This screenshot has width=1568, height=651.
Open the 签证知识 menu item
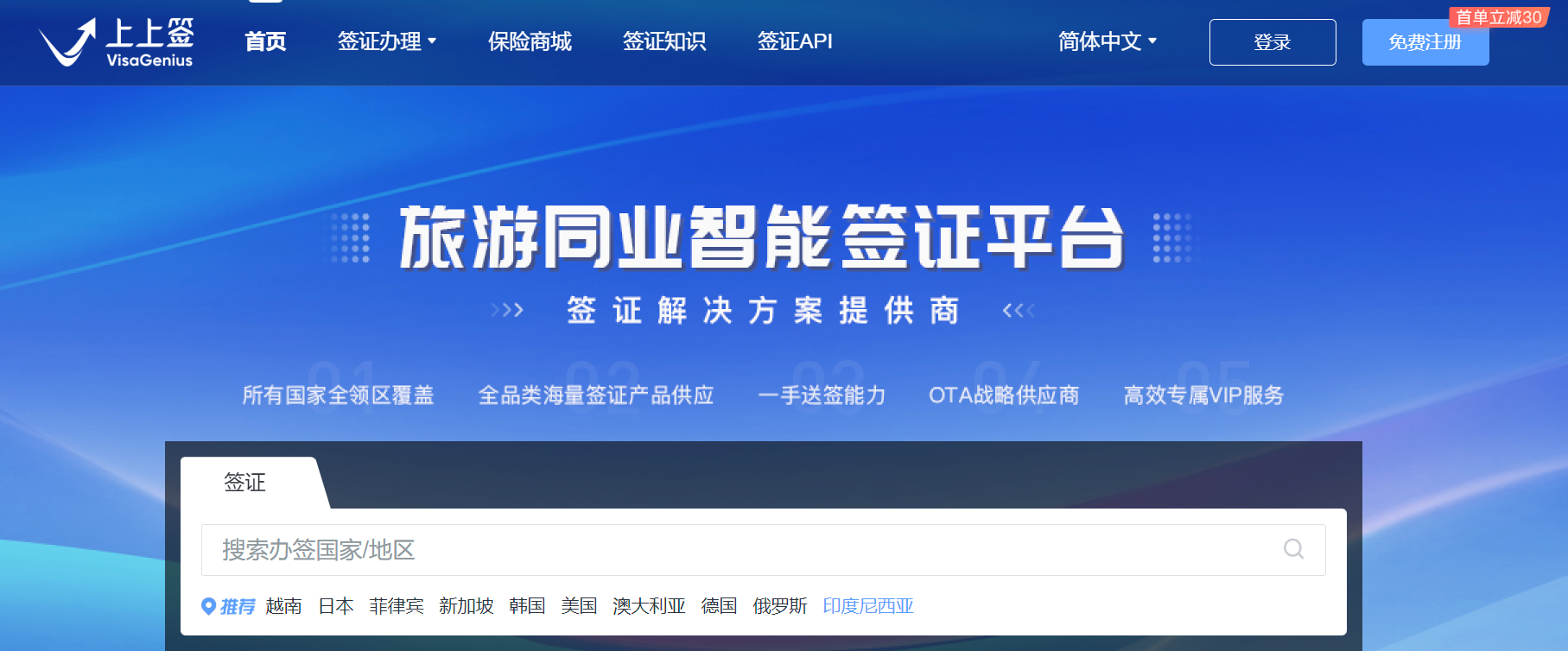(664, 41)
